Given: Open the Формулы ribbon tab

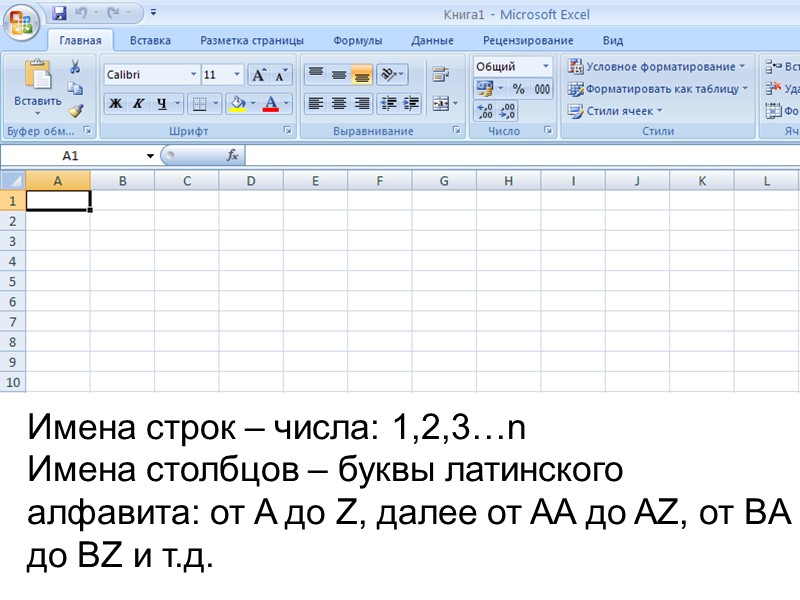Looking at the screenshot, I should (360, 40).
